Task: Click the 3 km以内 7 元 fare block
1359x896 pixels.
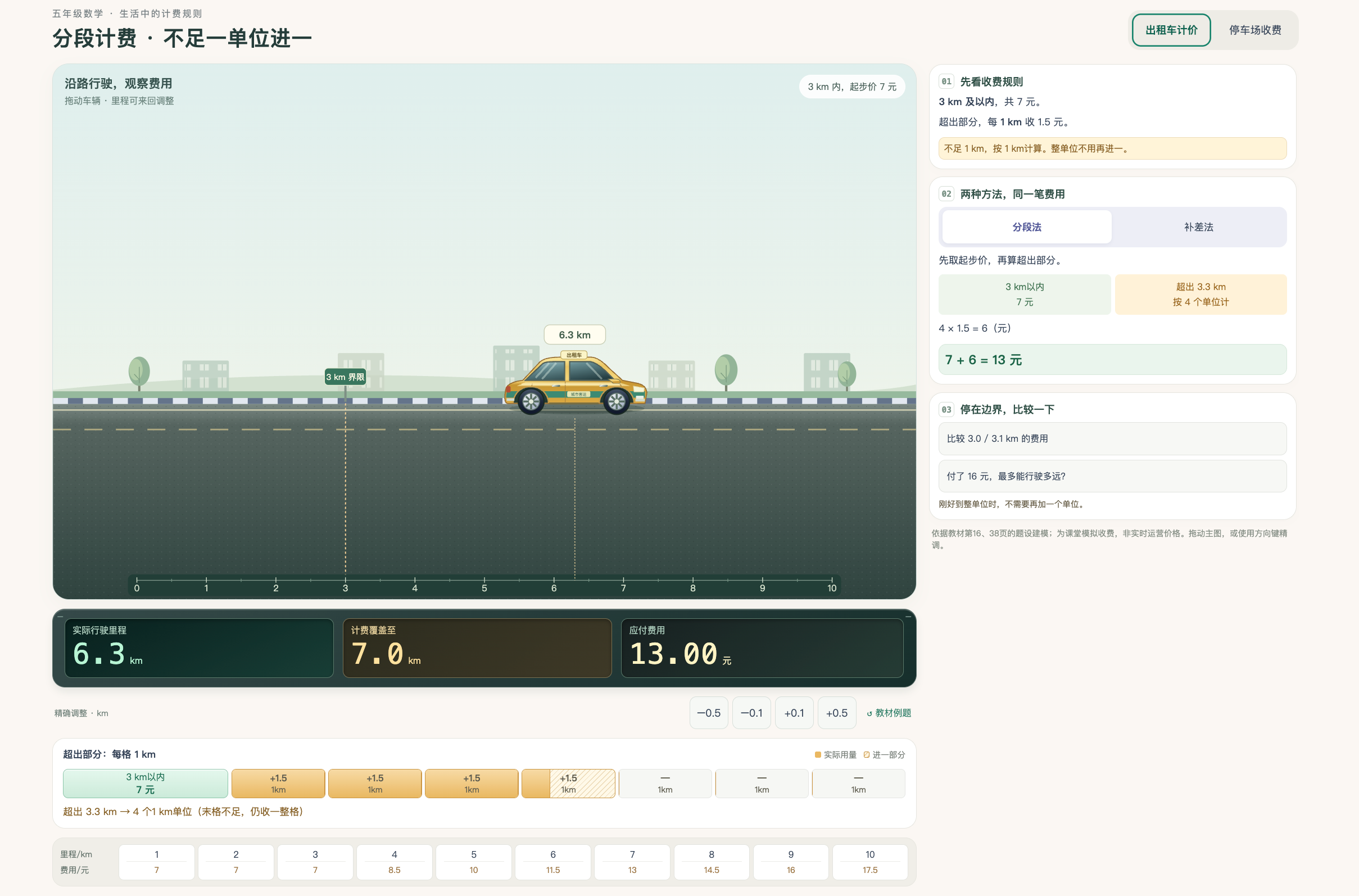Action: (145, 783)
